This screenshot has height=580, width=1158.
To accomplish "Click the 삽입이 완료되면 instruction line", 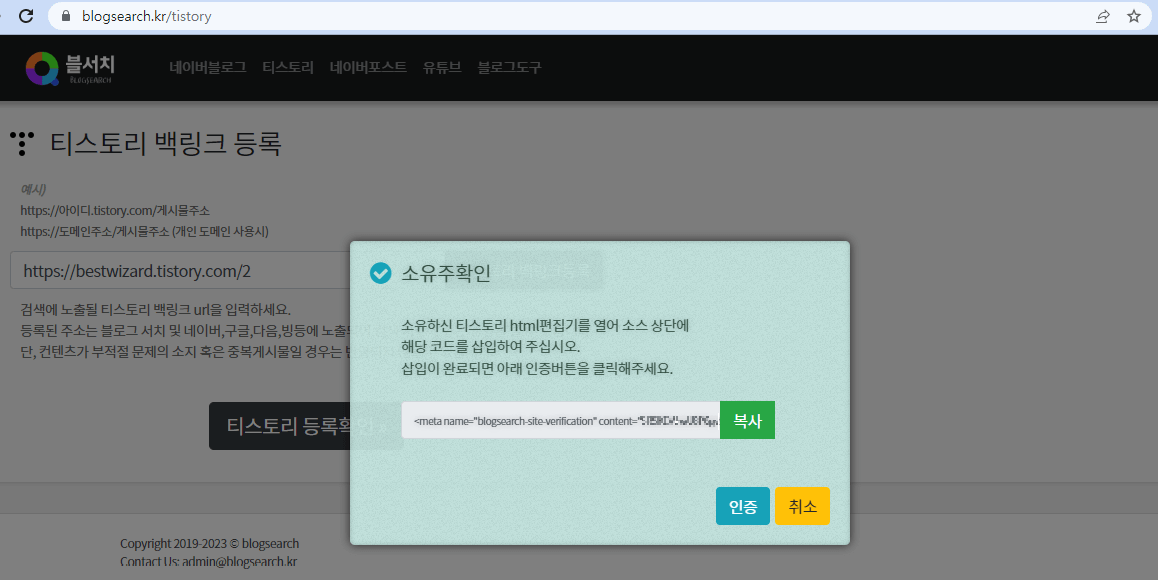I will point(537,368).
